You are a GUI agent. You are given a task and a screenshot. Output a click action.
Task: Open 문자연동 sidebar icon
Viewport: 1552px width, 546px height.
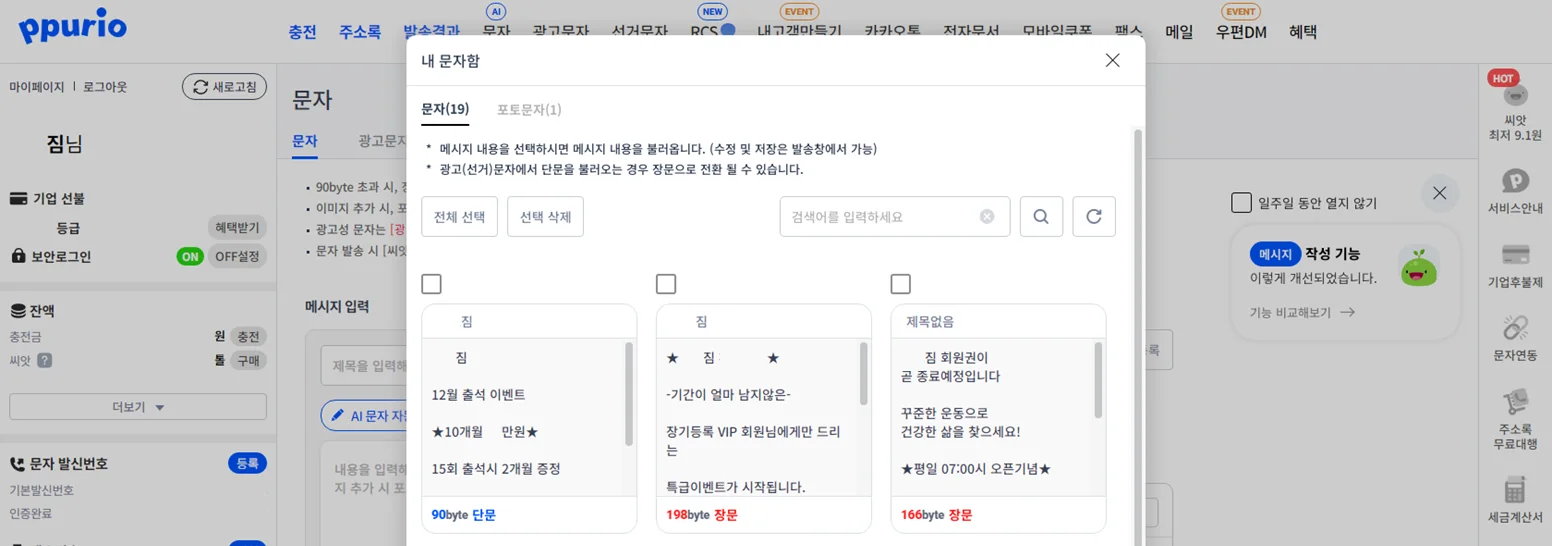click(1515, 338)
